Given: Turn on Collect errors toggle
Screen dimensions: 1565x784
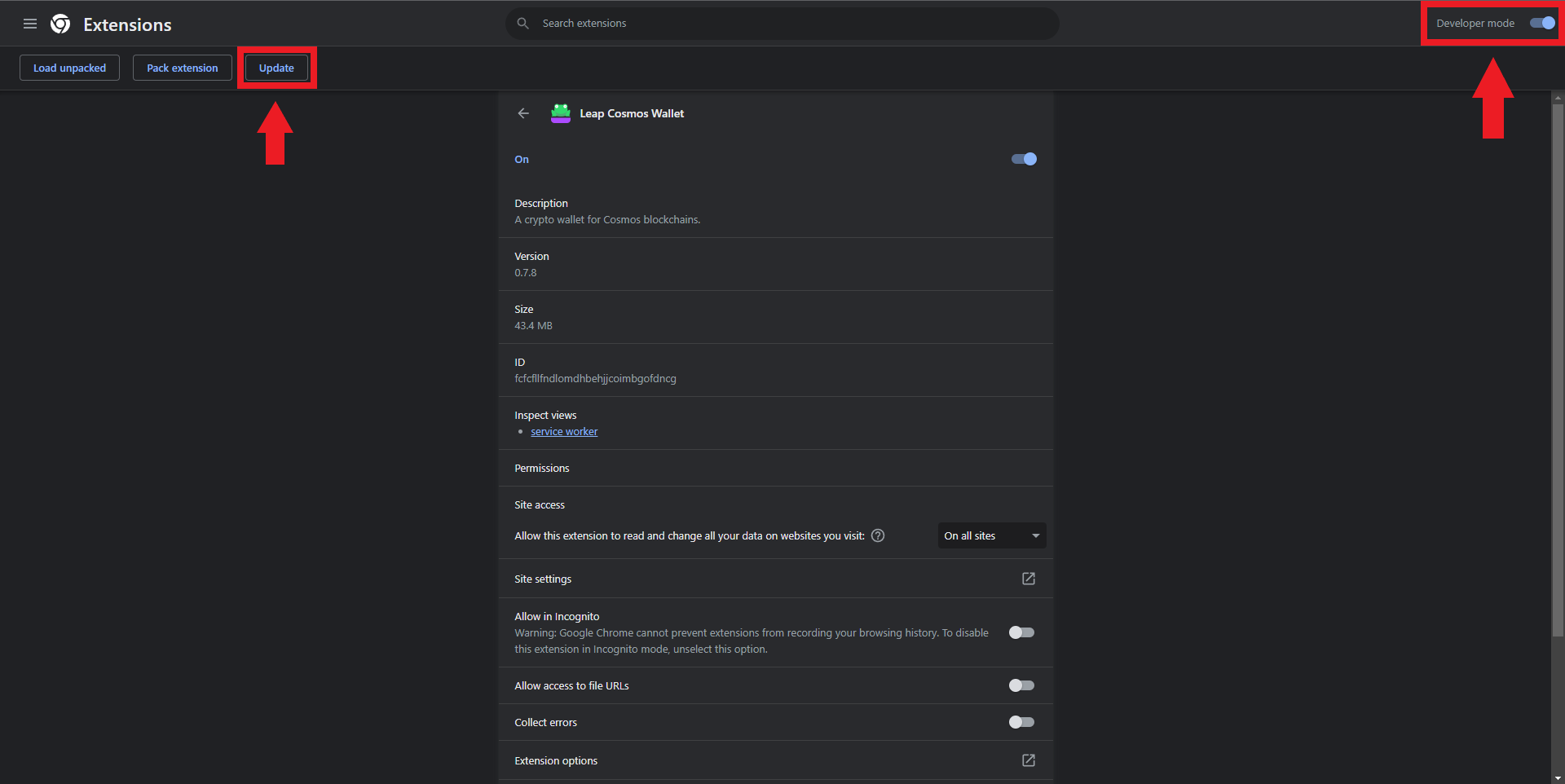Looking at the screenshot, I should (1021, 722).
